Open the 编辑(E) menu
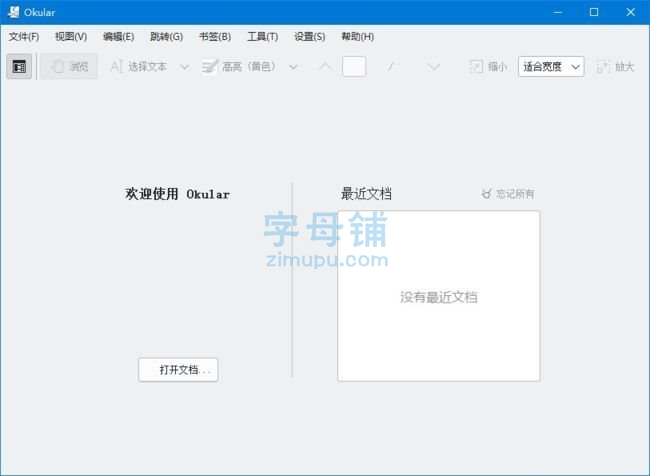Viewport: 650px width, 476px height. pos(119,37)
